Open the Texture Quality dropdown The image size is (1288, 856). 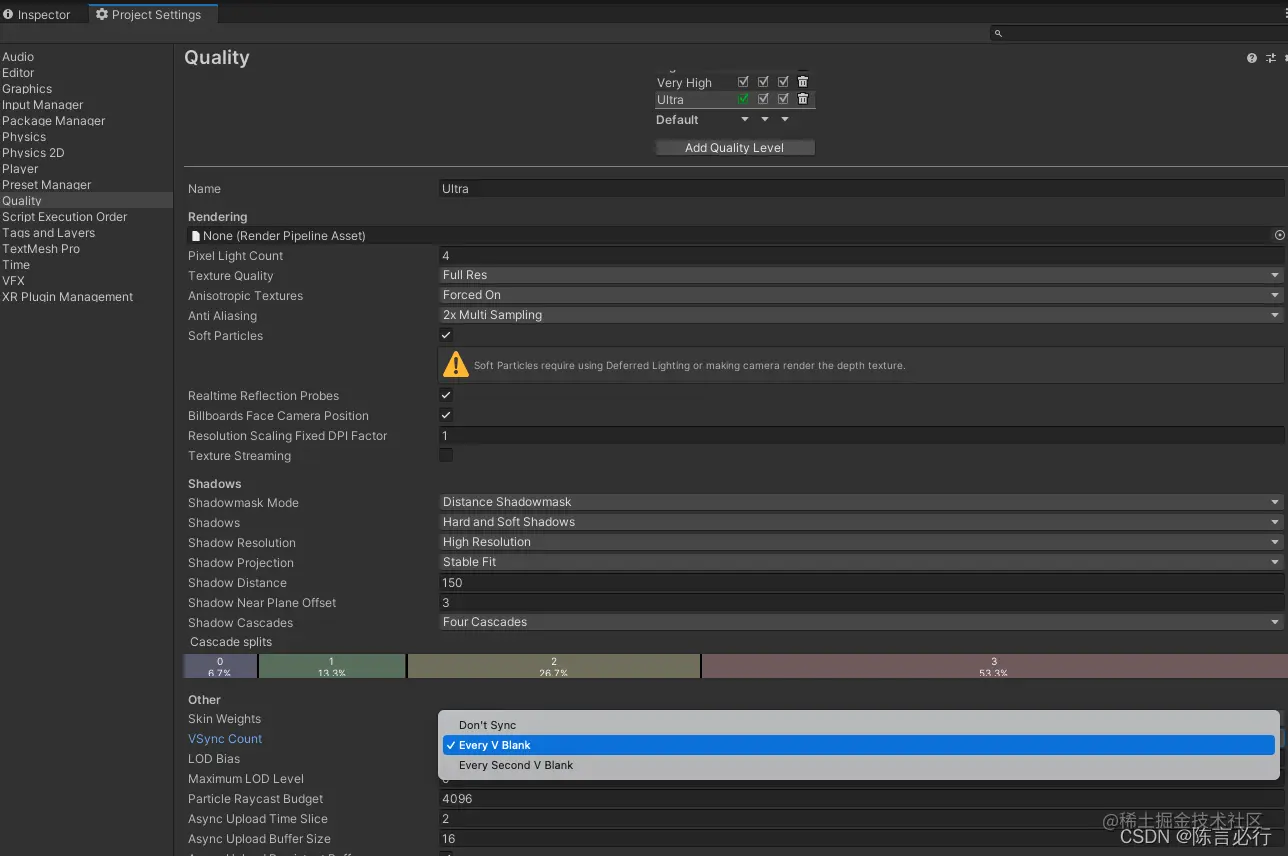pos(861,275)
